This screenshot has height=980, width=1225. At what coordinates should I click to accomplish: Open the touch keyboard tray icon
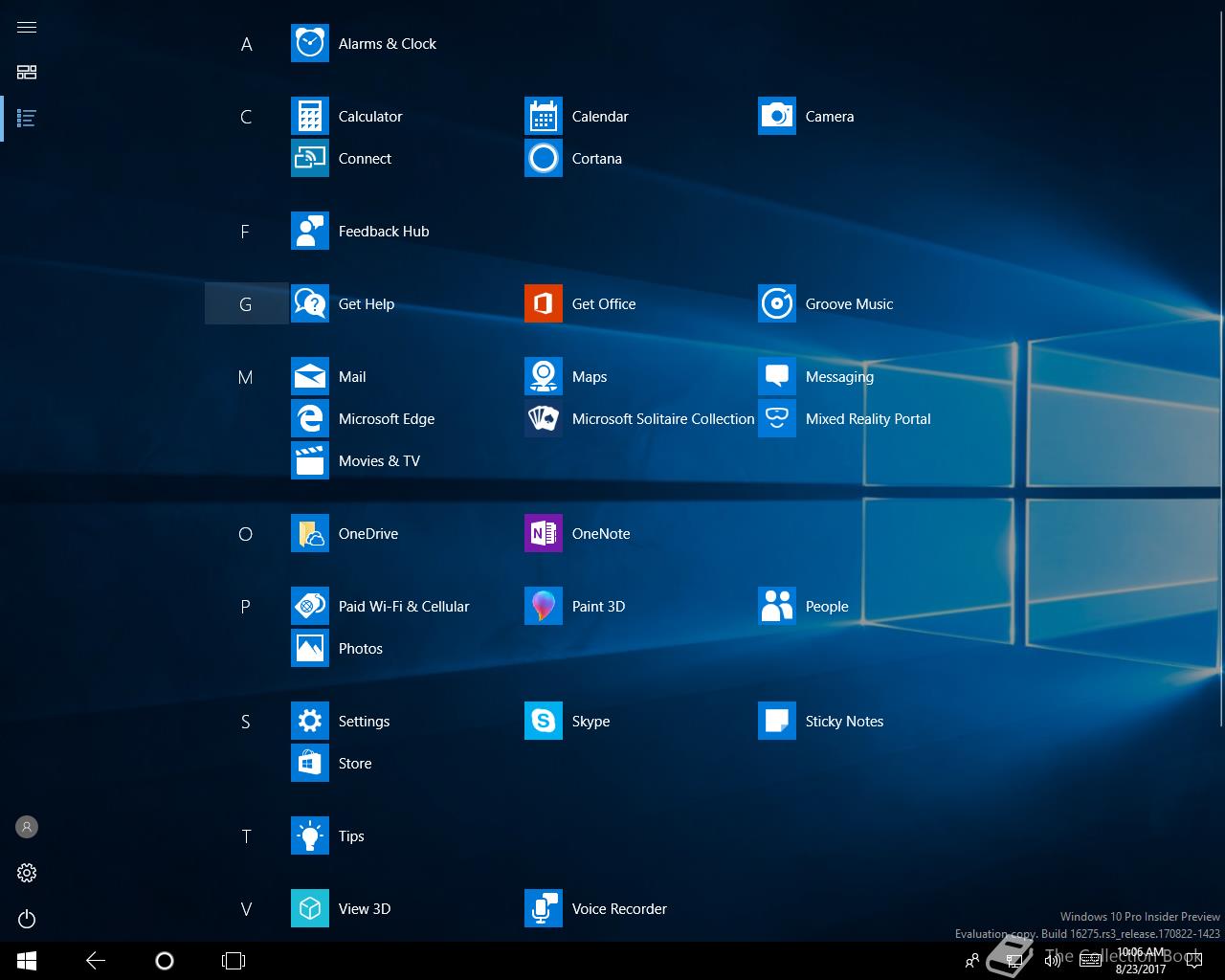(x=1090, y=961)
